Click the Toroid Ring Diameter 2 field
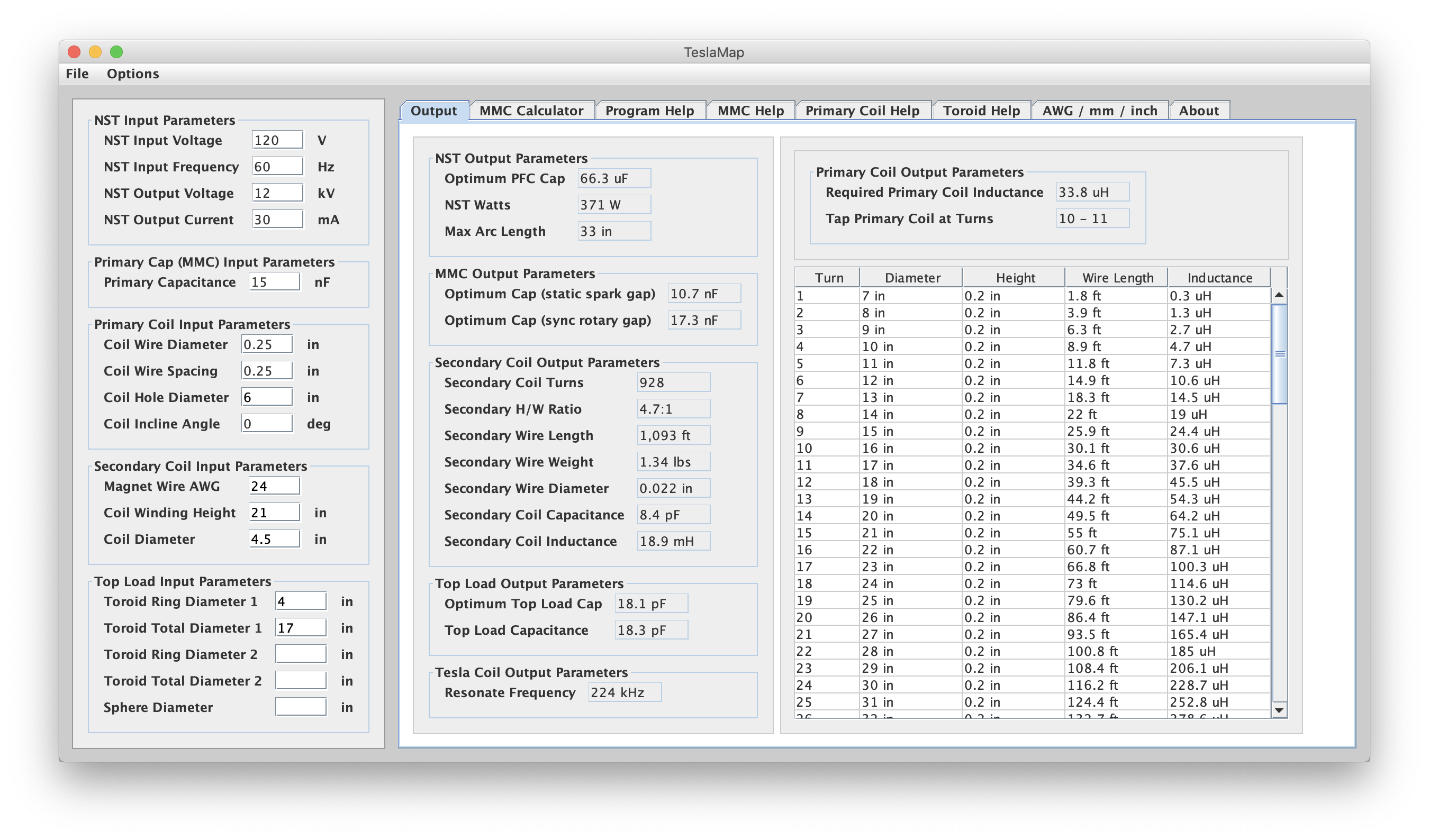 click(302, 654)
